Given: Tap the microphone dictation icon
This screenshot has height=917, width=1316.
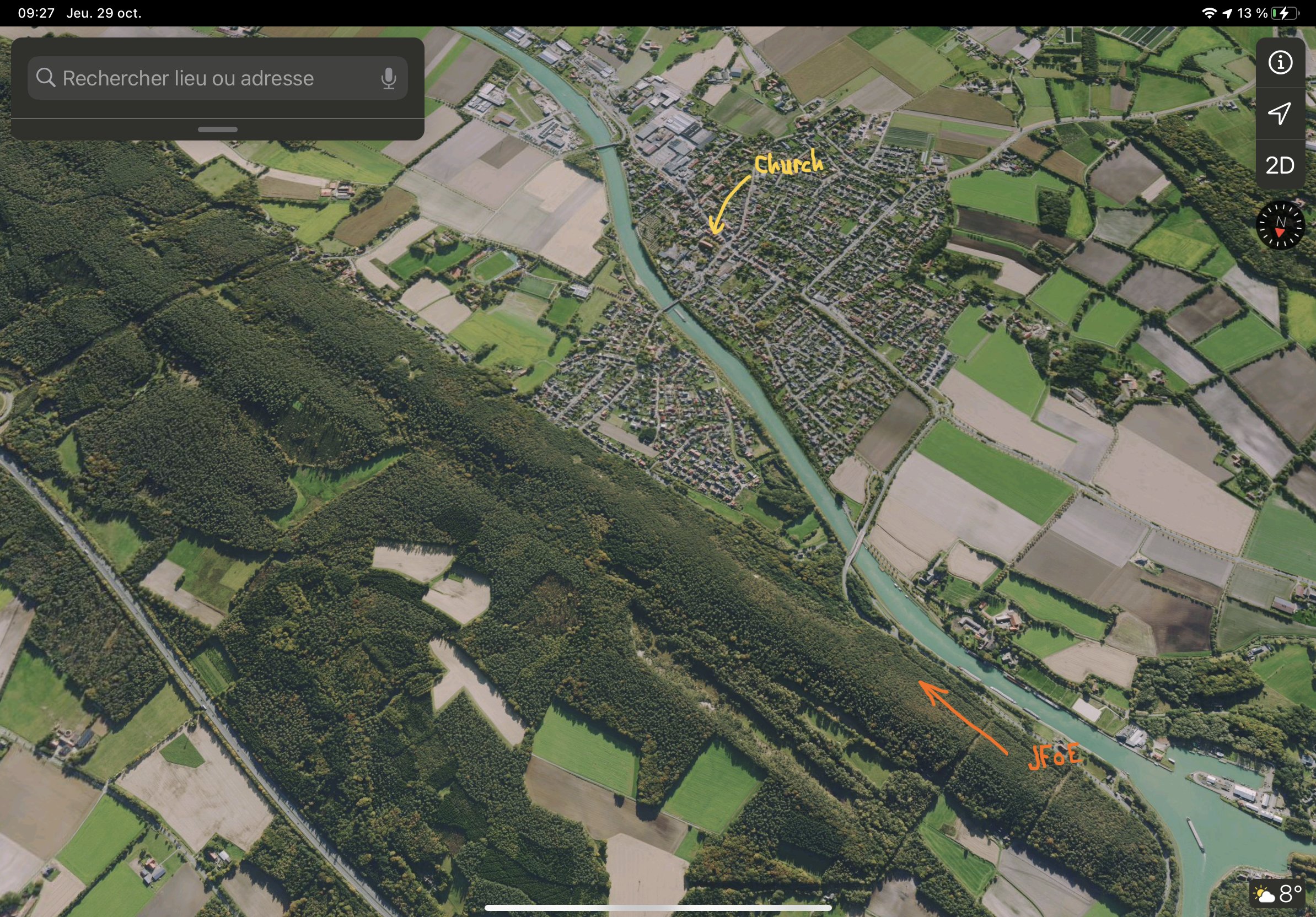Looking at the screenshot, I should pos(388,78).
